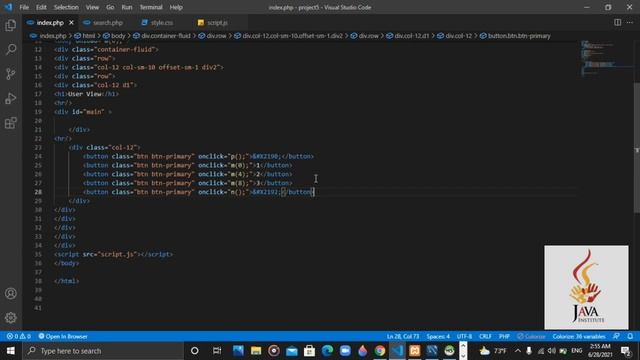Click the feedback icon in status bar
Image resolution: width=640 pixels, height=360 pixels.
click(616, 336)
